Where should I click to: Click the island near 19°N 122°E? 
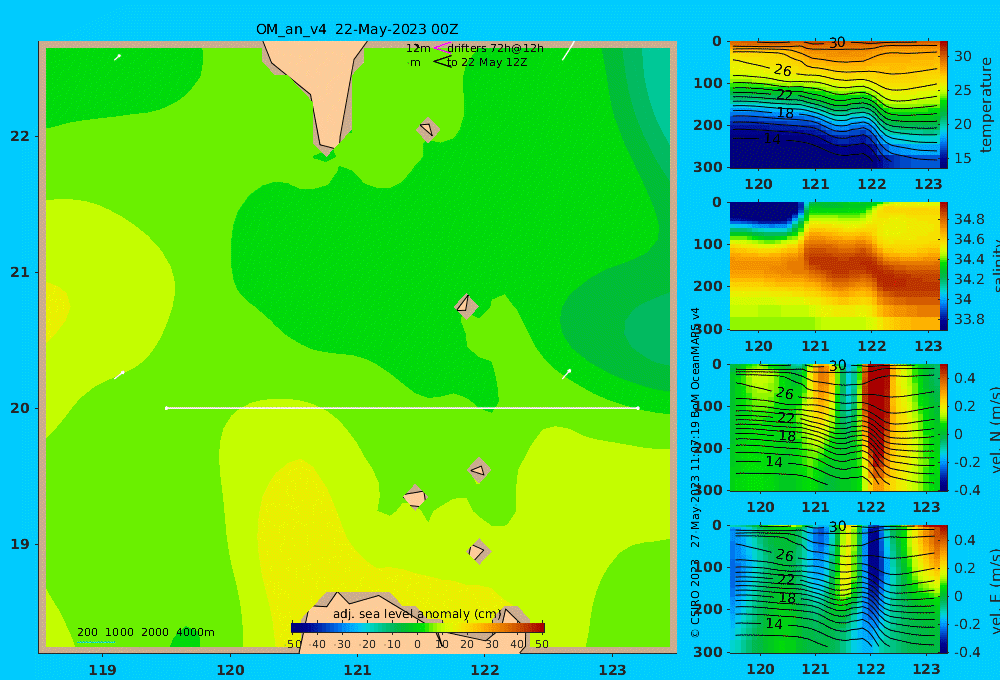tap(479, 551)
